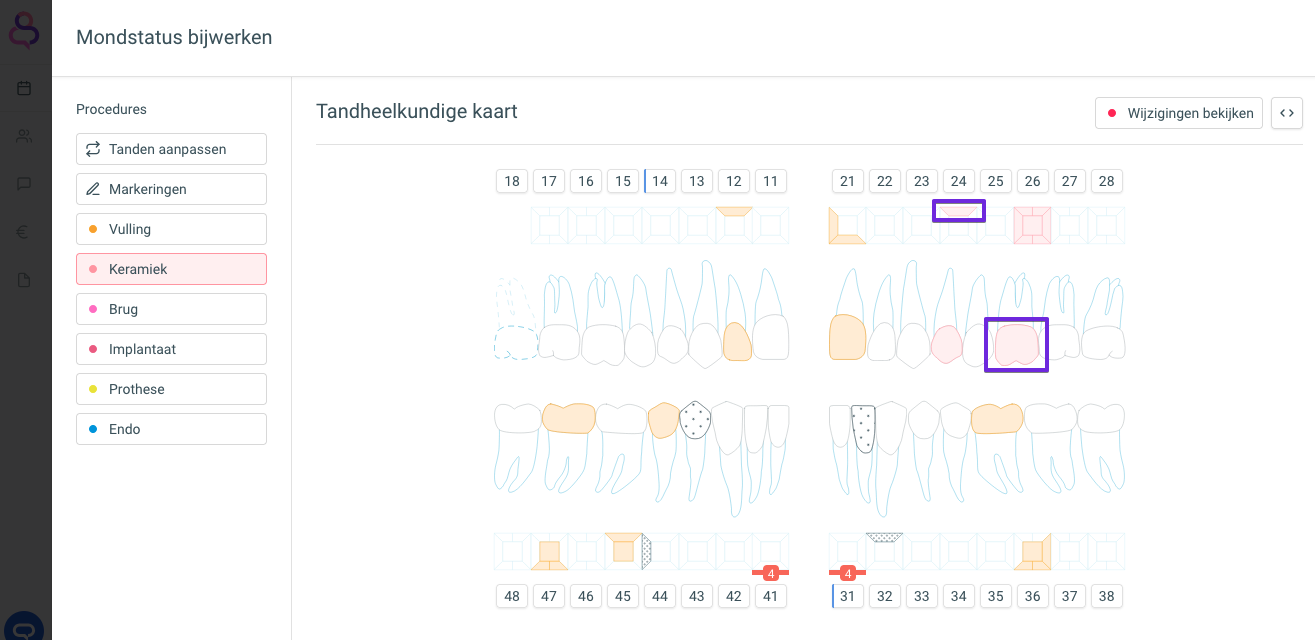Open the calendar icon in the sidebar
Image resolution: width=1315 pixels, height=640 pixels.
(24, 88)
